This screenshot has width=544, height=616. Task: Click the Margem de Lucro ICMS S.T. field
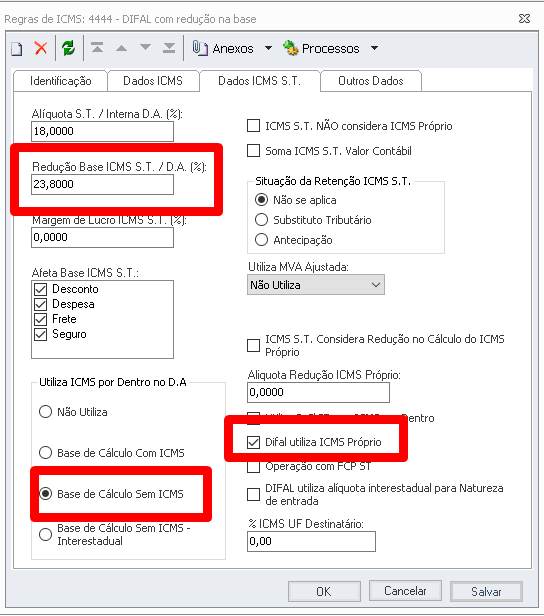103,237
